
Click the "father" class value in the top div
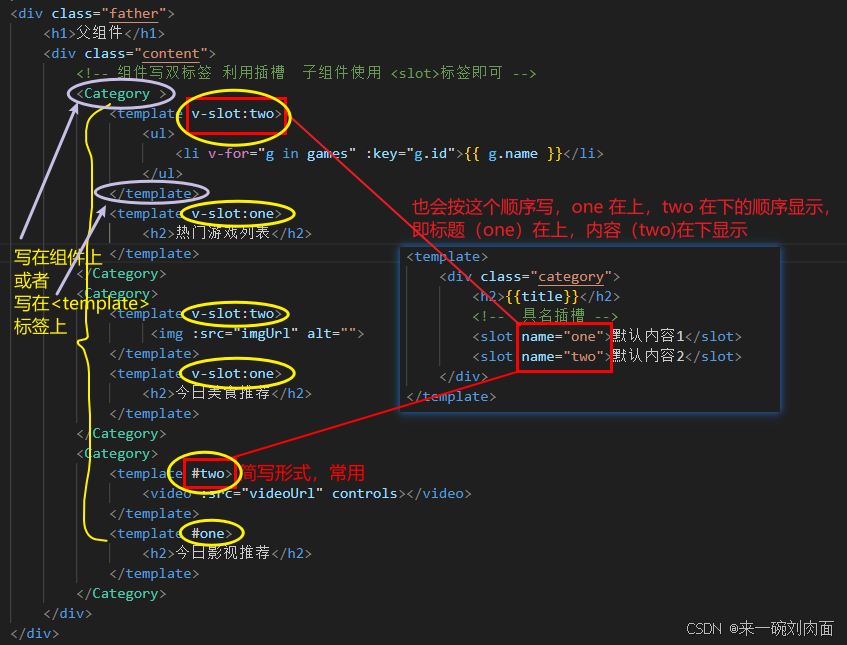pyautogui.click(x=134, y=14)
